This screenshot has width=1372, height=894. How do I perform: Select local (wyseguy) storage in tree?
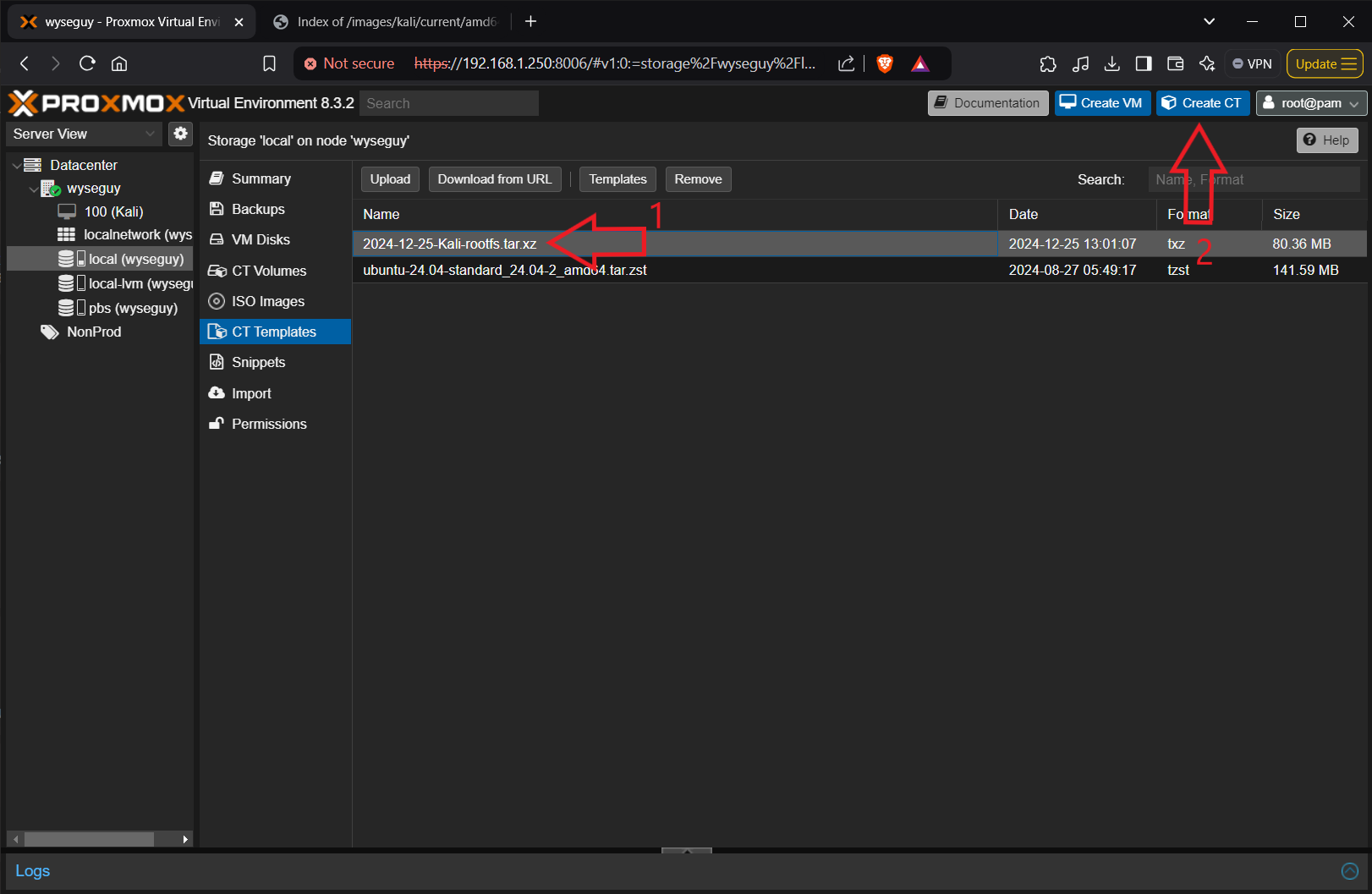tap(100, 259)
